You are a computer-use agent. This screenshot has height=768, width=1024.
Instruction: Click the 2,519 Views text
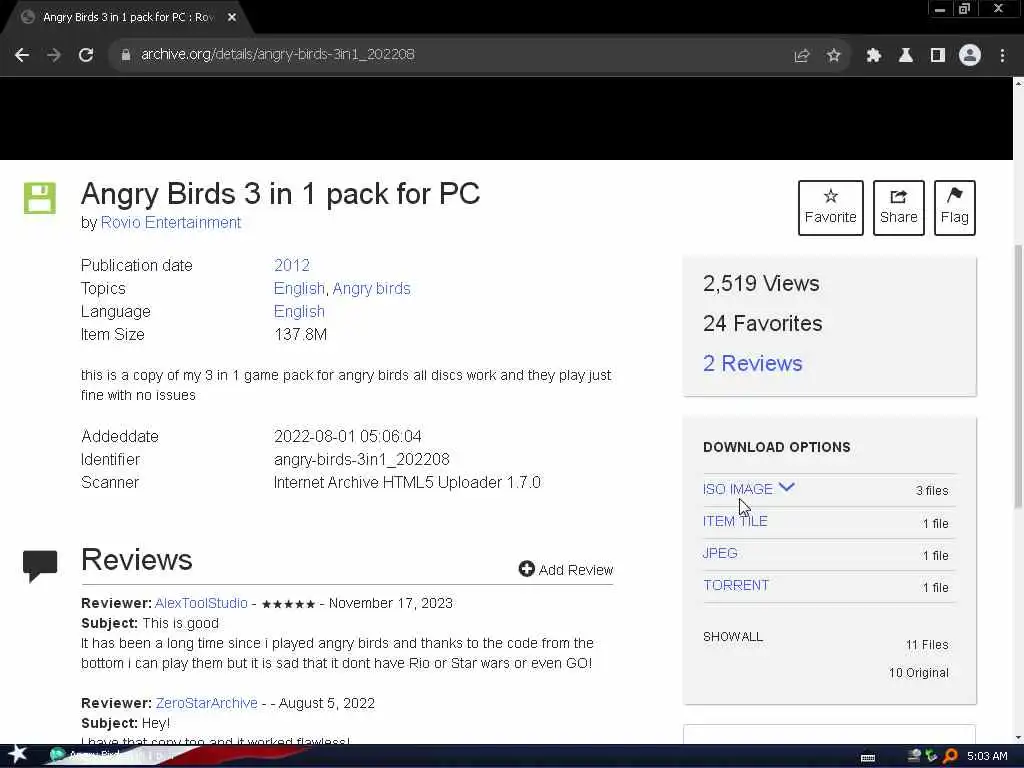[761, 283]
